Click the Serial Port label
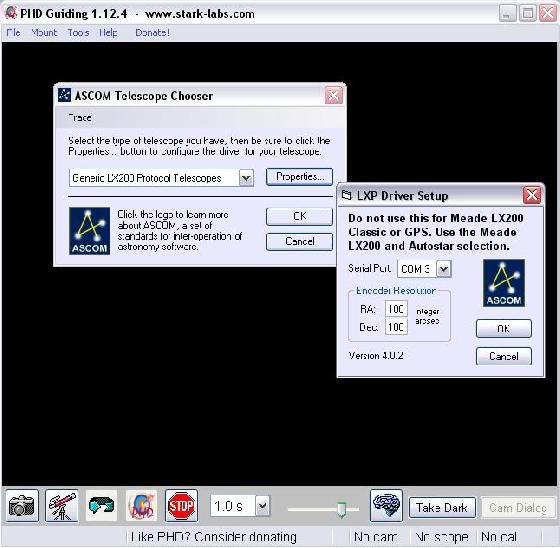Viewport: 560px width, 548px height. [370, 268]
